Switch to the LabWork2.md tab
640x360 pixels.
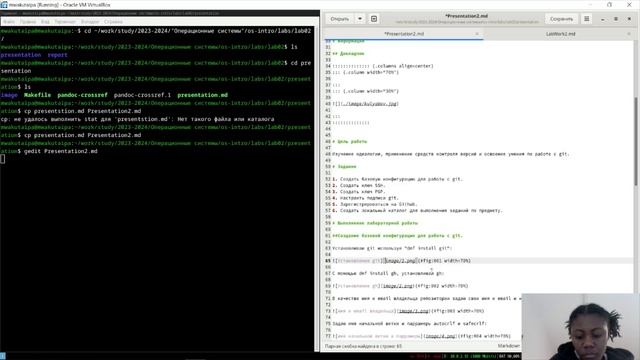(x=560, y=34)
